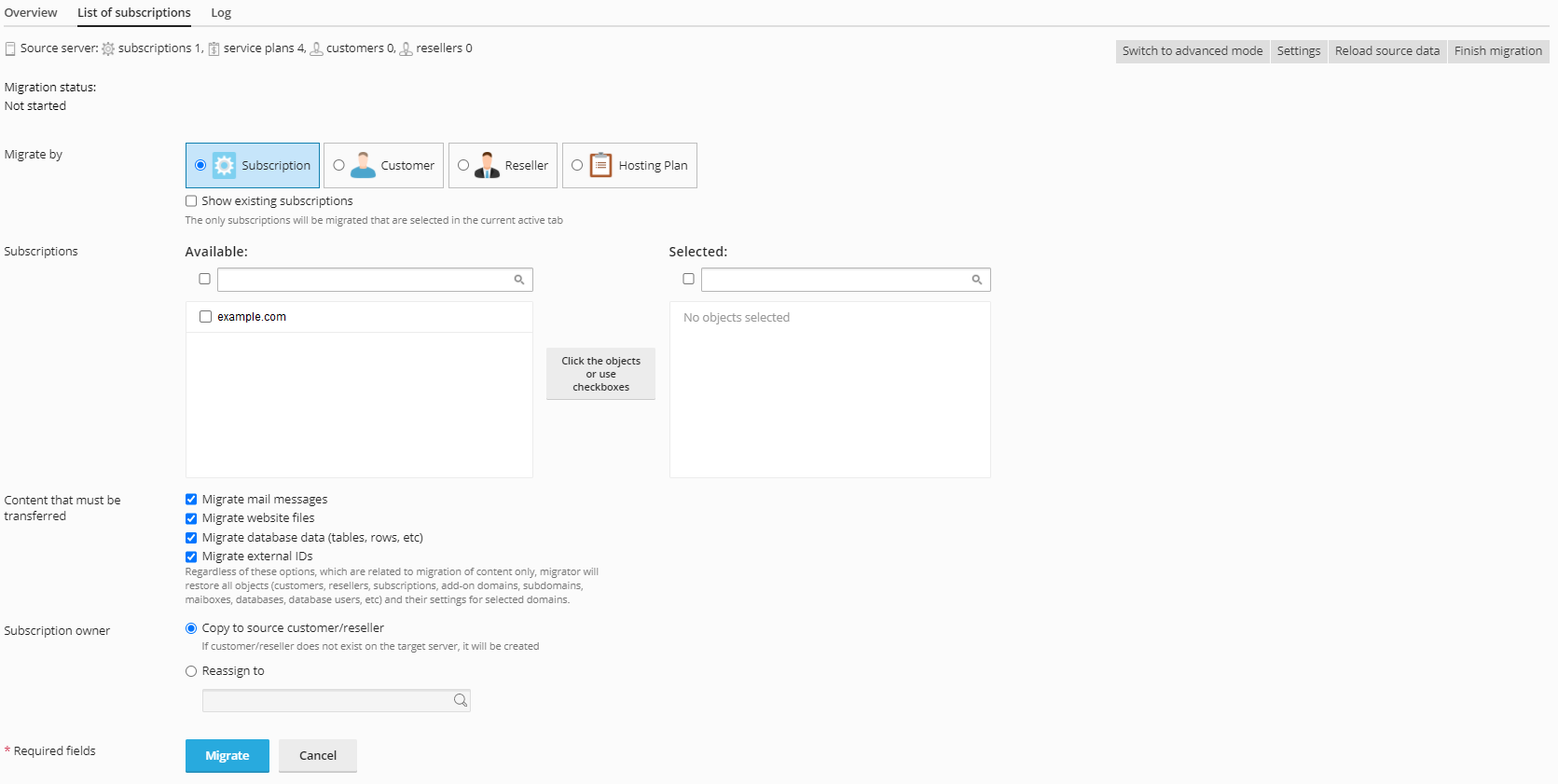Check the example.com subscription
This screenshot has width=1558, height=784.
point(205,317)
